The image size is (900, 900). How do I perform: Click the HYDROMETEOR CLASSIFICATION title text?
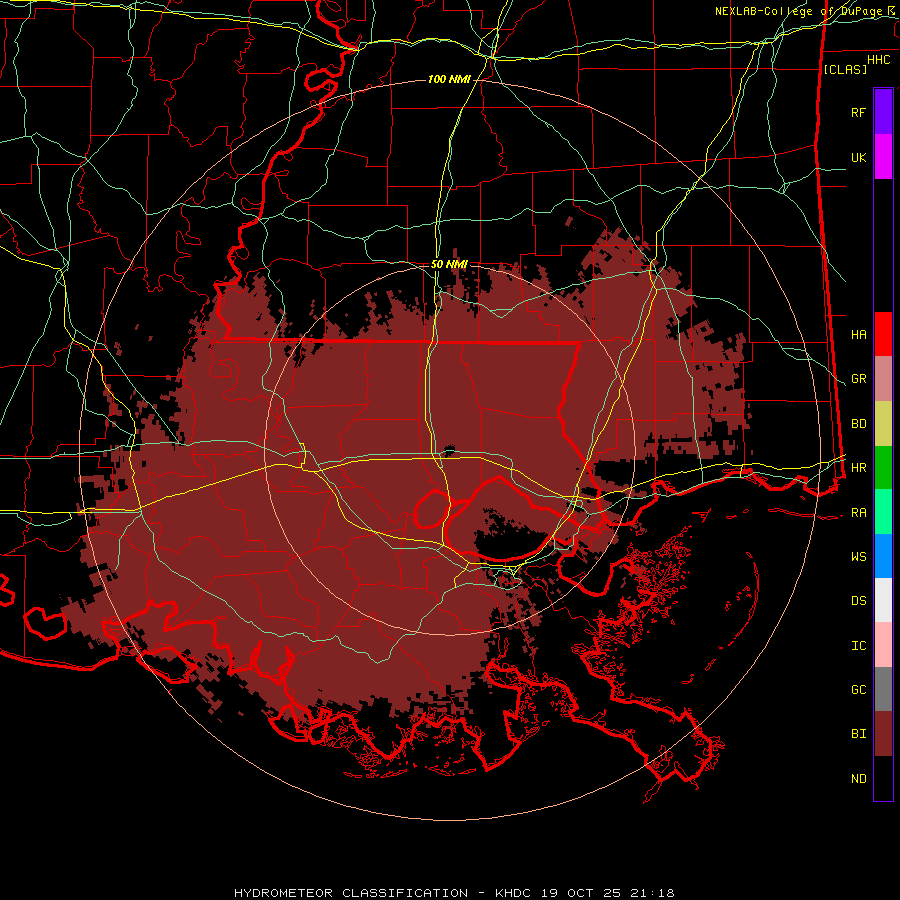351,893
